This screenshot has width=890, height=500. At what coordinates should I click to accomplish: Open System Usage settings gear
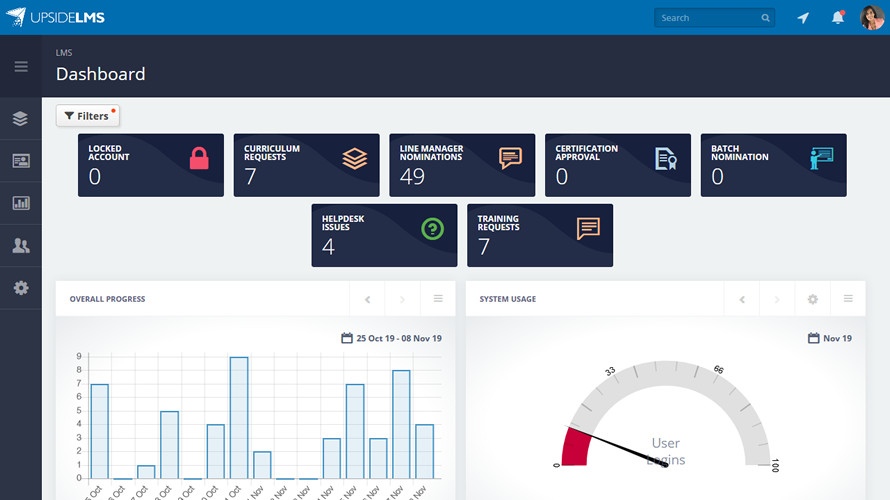[x=813, y=299]
